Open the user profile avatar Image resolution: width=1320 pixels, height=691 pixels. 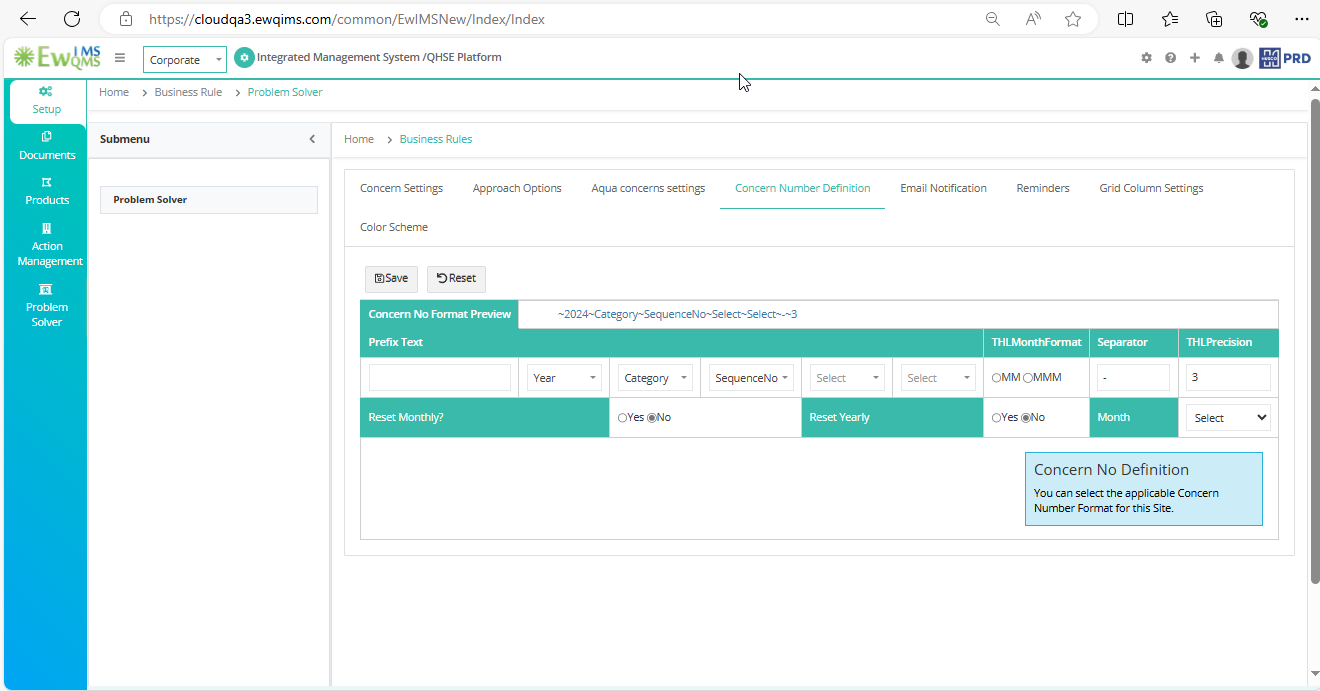click(1242, 58)
